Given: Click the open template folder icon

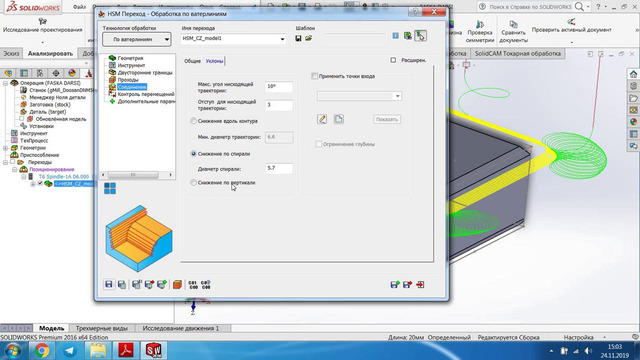Looking at the screenshot, I should point(309,38).
